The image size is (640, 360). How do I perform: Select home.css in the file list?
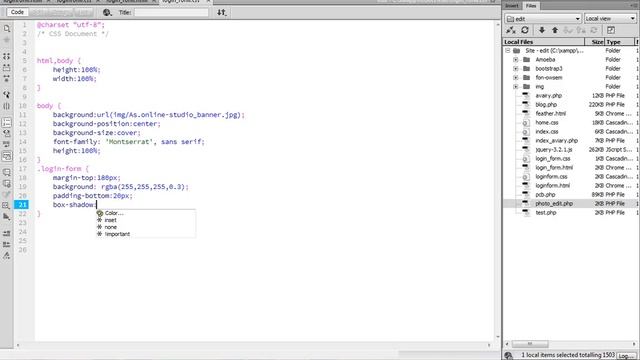pos(547,122)
